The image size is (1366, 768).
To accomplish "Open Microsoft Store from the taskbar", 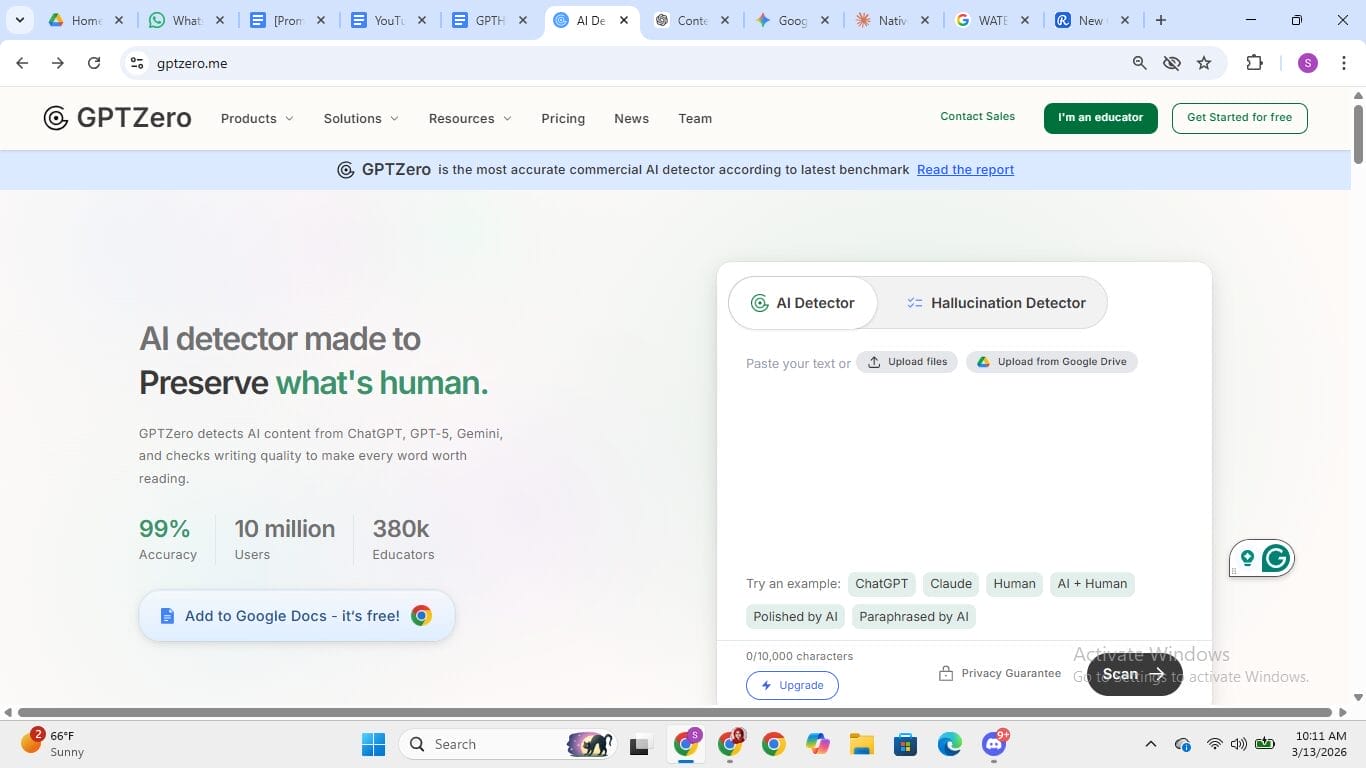I will [905, 744].
